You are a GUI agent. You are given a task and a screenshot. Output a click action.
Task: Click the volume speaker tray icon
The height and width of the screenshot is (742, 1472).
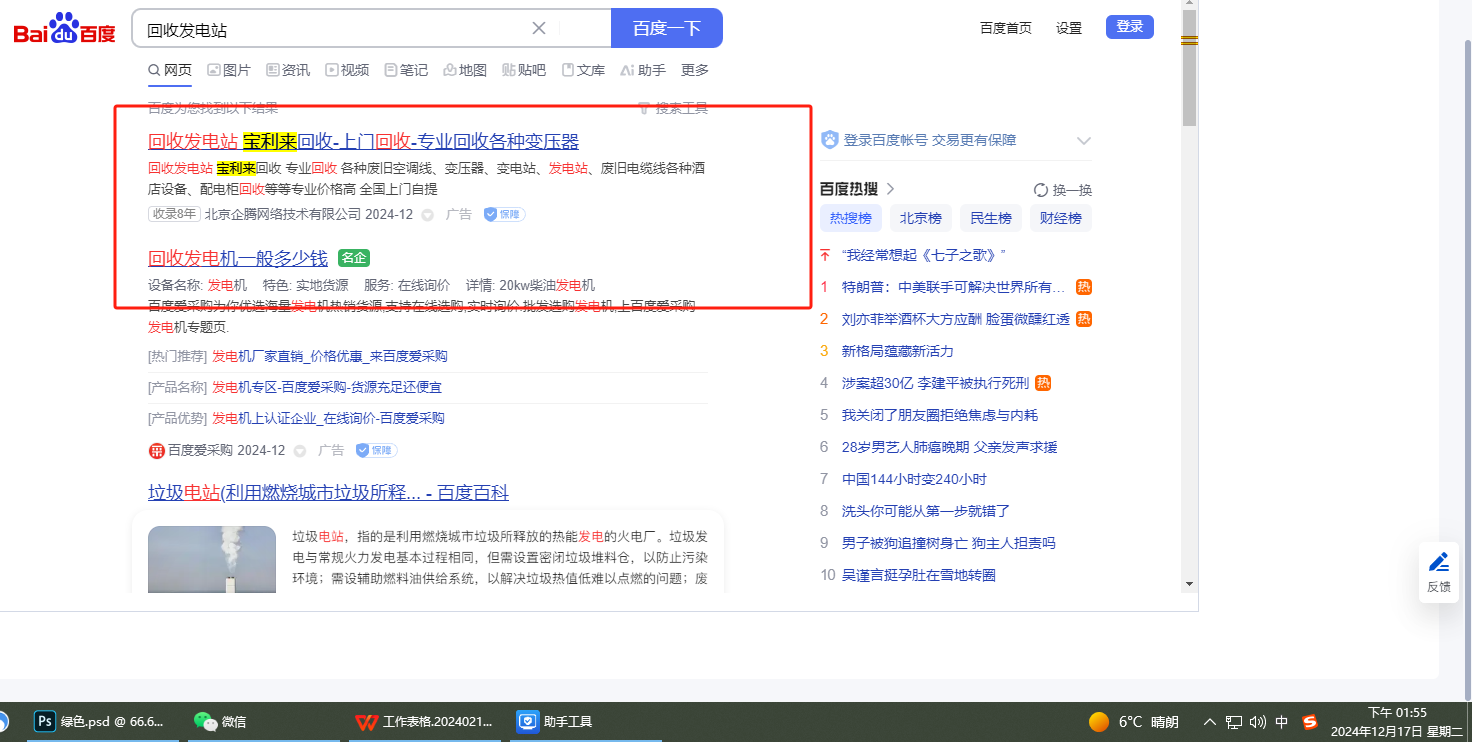(x=1258, y=722)
